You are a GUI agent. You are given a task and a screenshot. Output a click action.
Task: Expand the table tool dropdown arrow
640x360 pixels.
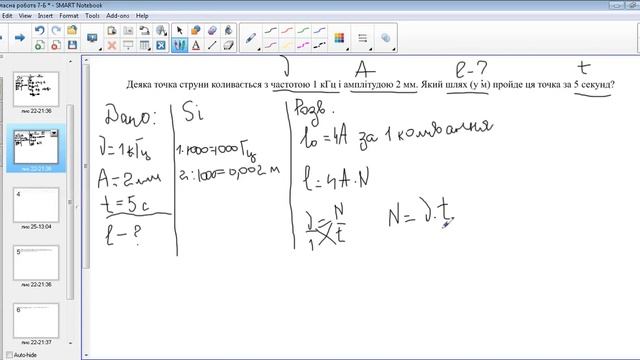[x=150, y=49]
